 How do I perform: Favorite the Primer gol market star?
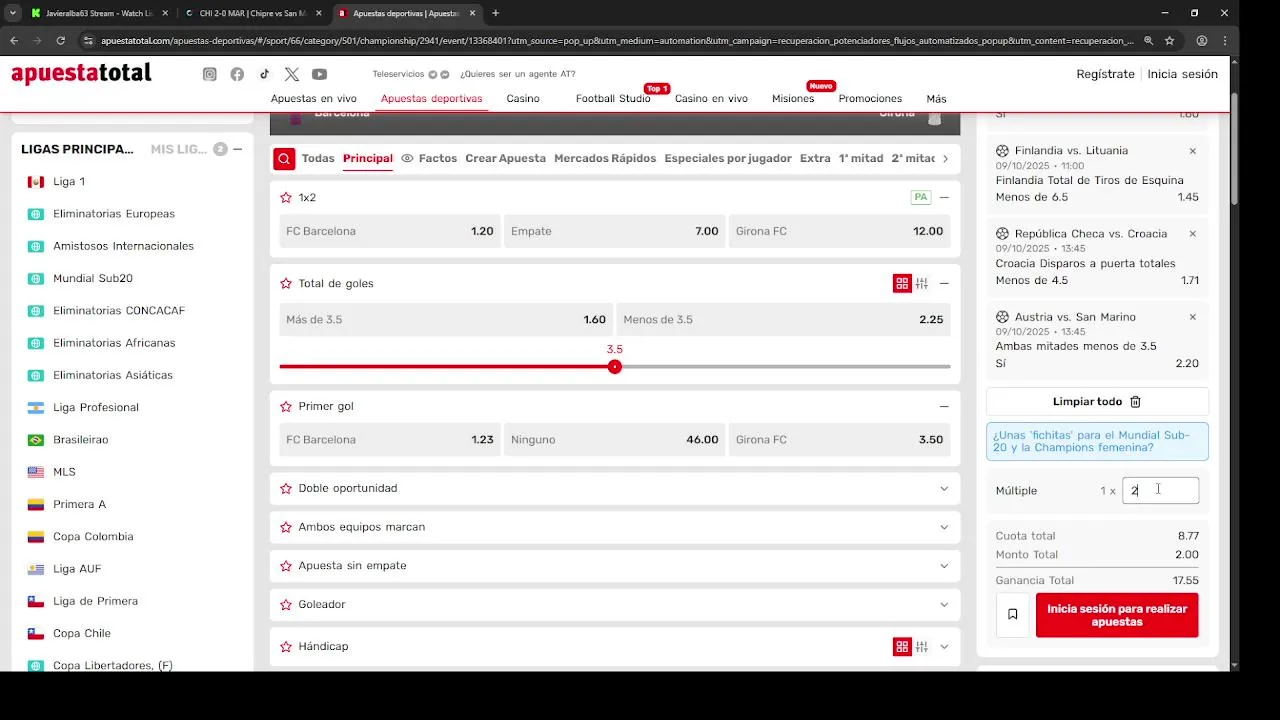point(286,407)
